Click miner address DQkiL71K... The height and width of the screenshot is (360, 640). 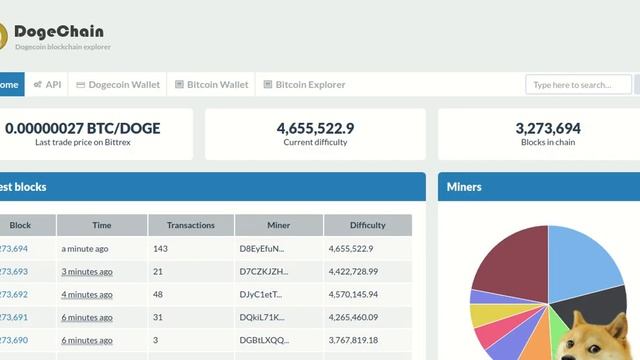pyautogui.click(x=262, y=317)
